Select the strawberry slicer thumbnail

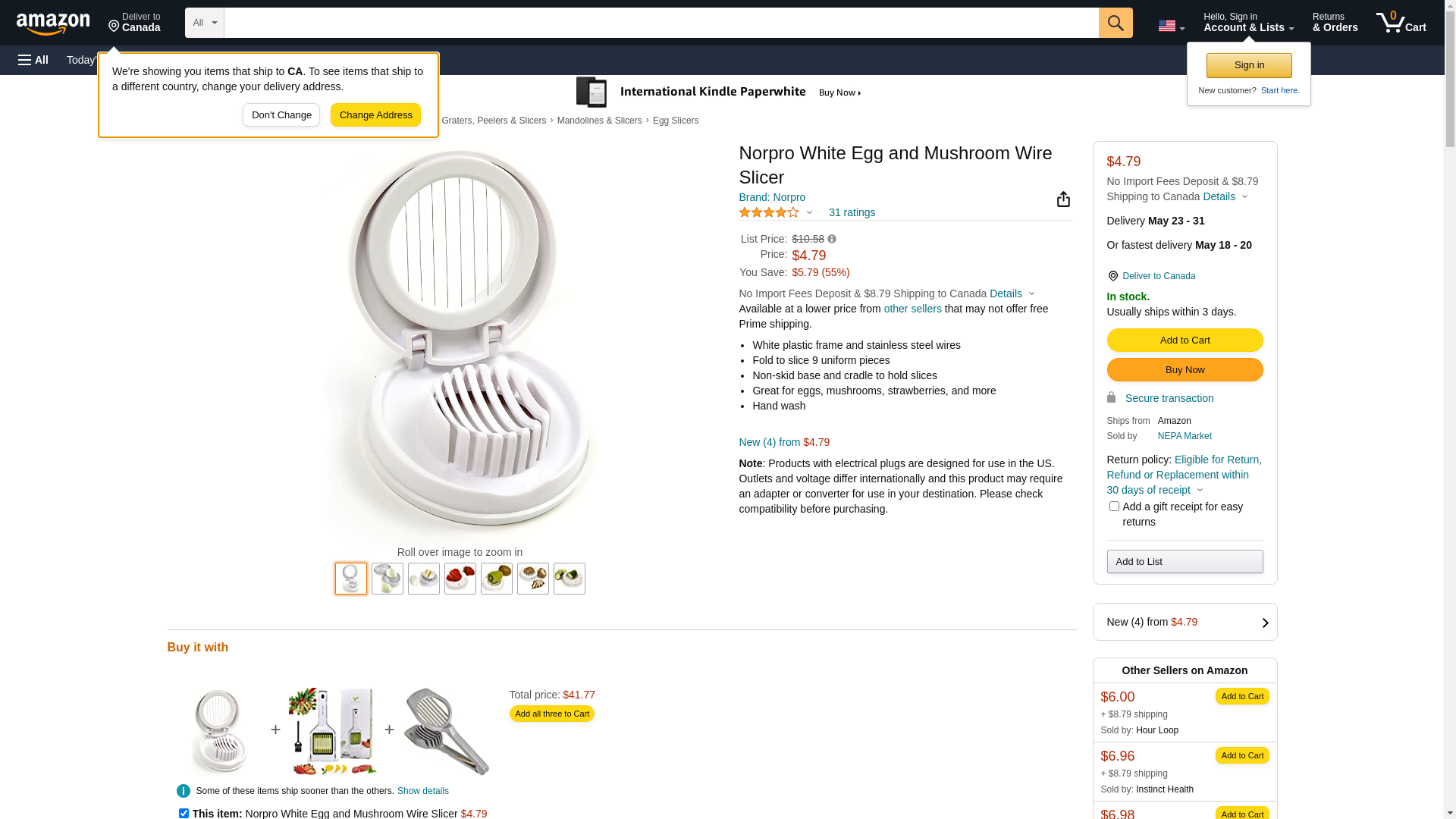pyautogui.click(x=460, y=579)
